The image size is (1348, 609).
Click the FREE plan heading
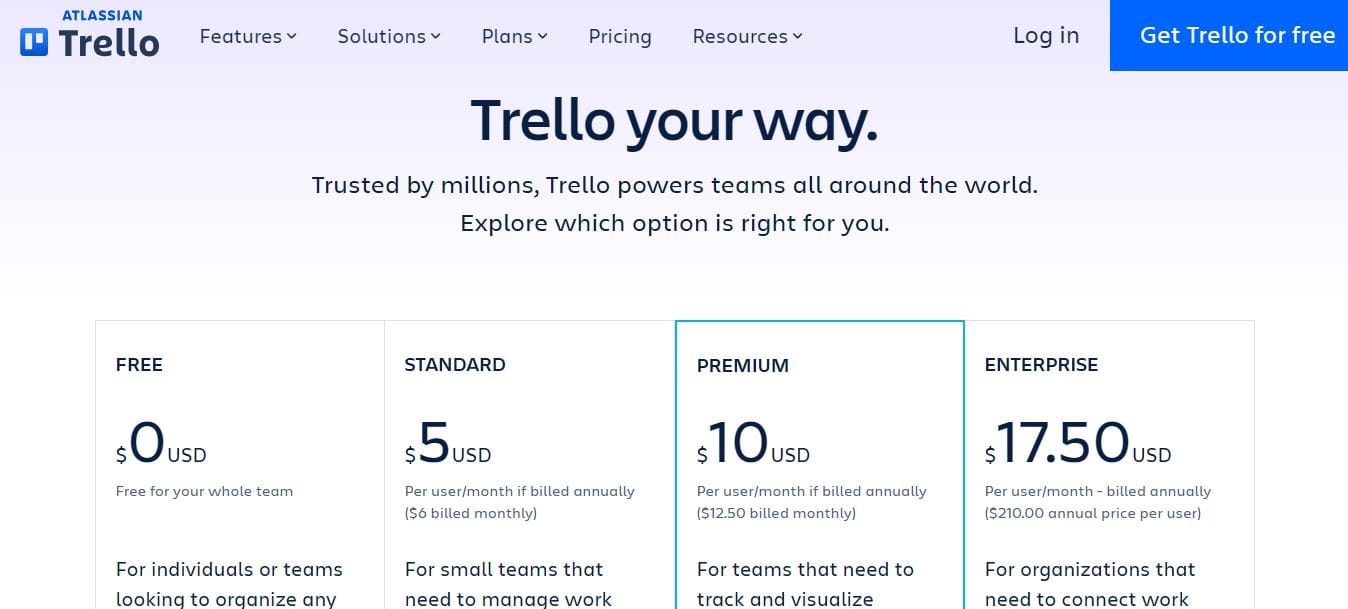click(139, 364)
